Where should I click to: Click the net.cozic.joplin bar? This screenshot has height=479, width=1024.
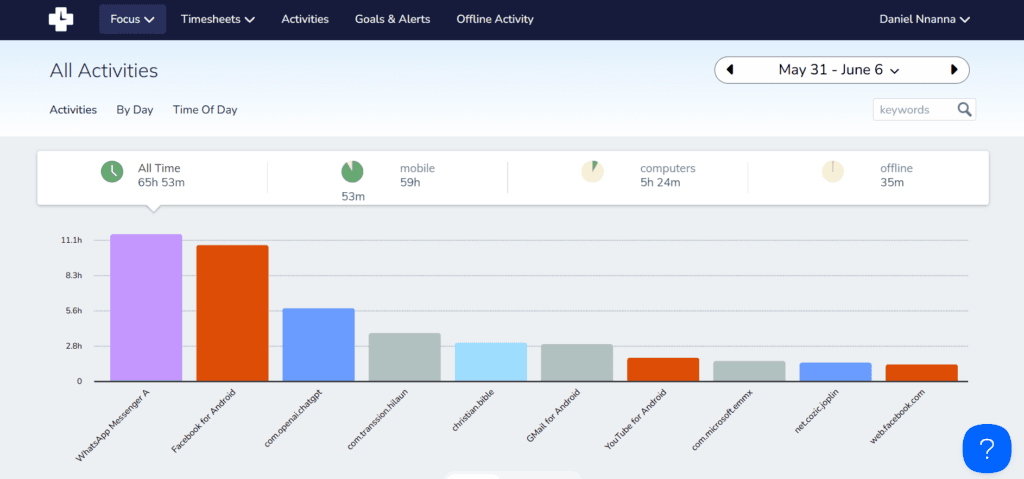coord(836,372)
